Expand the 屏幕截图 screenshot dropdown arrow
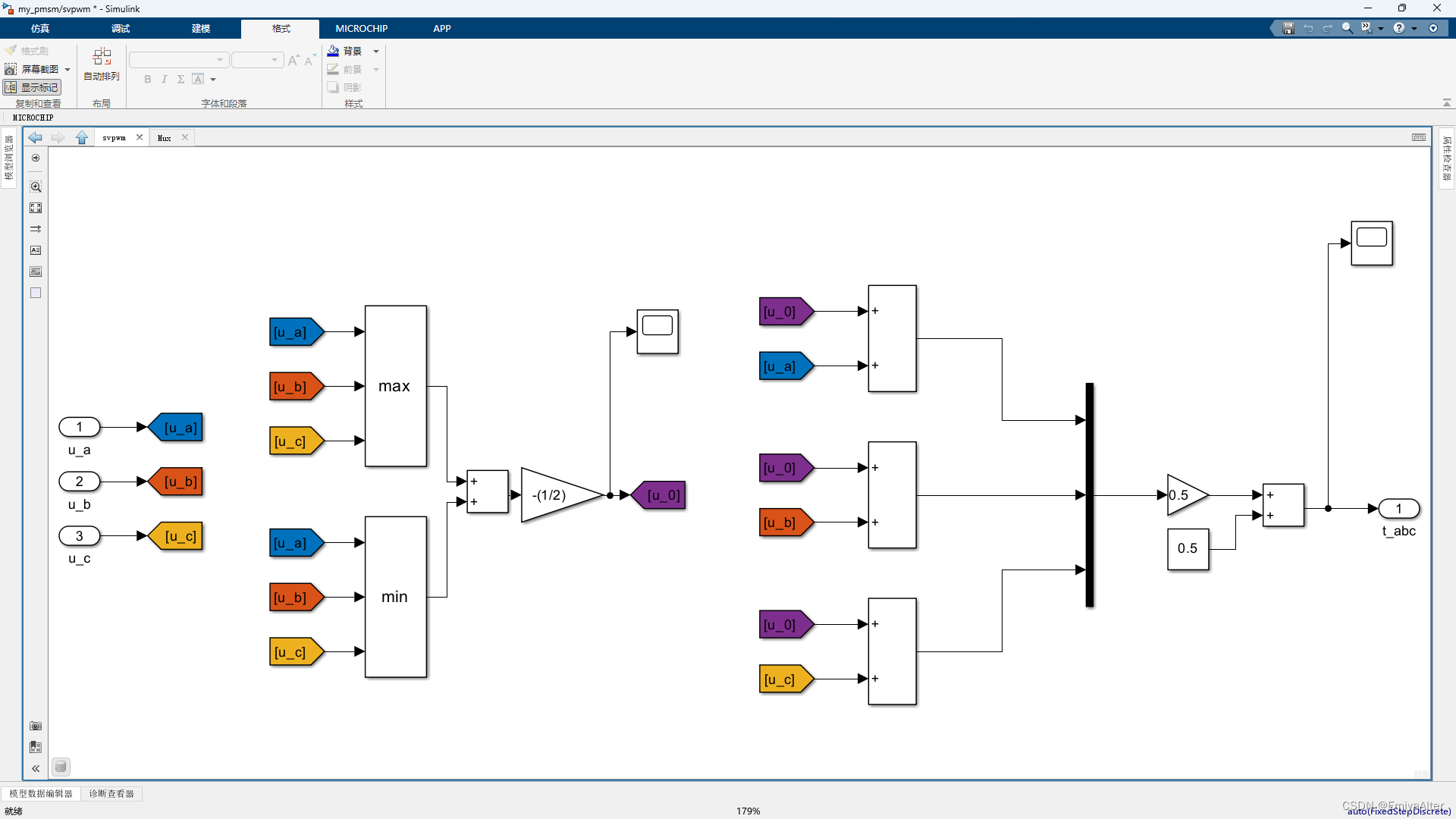The height and width of the screenshot is (819, 1456). (67, 69)
